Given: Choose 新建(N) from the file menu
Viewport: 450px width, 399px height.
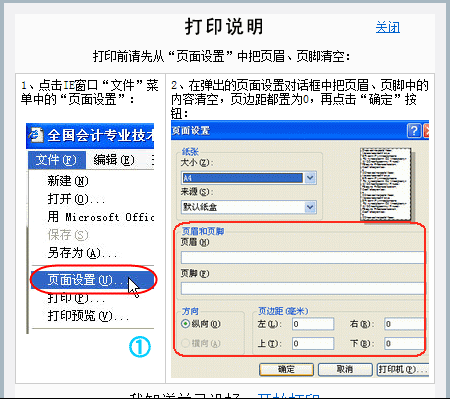Looking at the screenshot, I should click(68, 181).
